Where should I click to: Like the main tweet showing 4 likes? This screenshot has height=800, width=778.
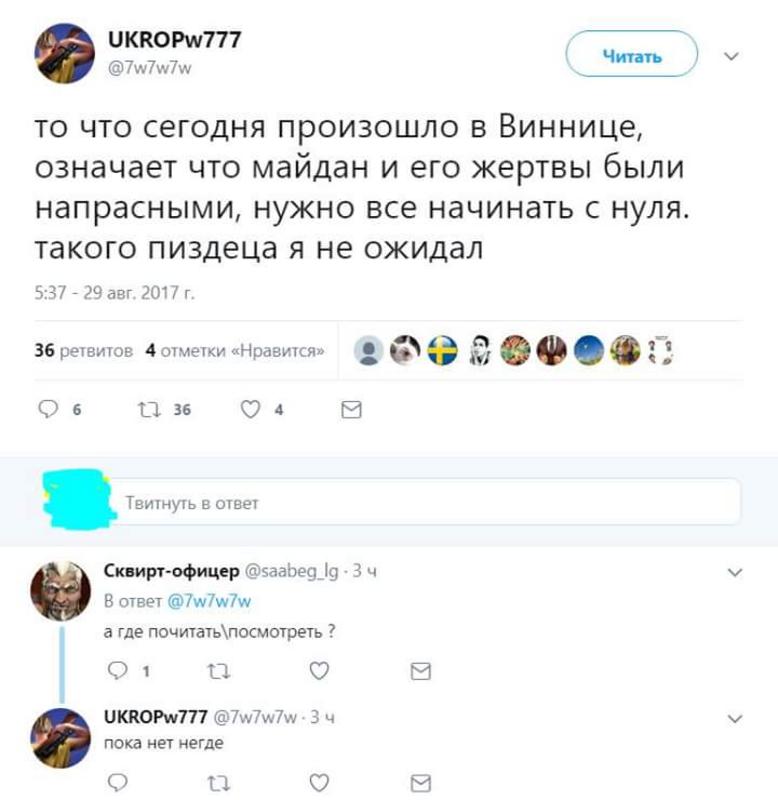coord(250,409)
